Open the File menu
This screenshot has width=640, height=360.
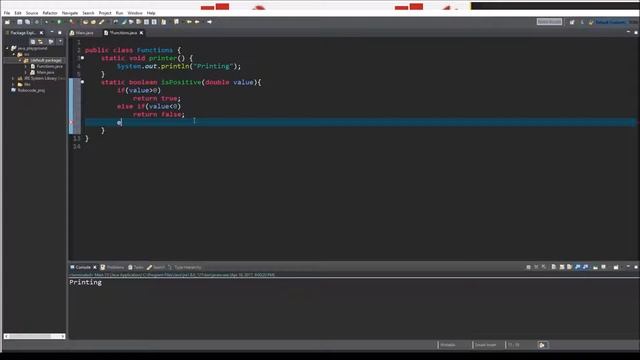click(x=7, y=13)
